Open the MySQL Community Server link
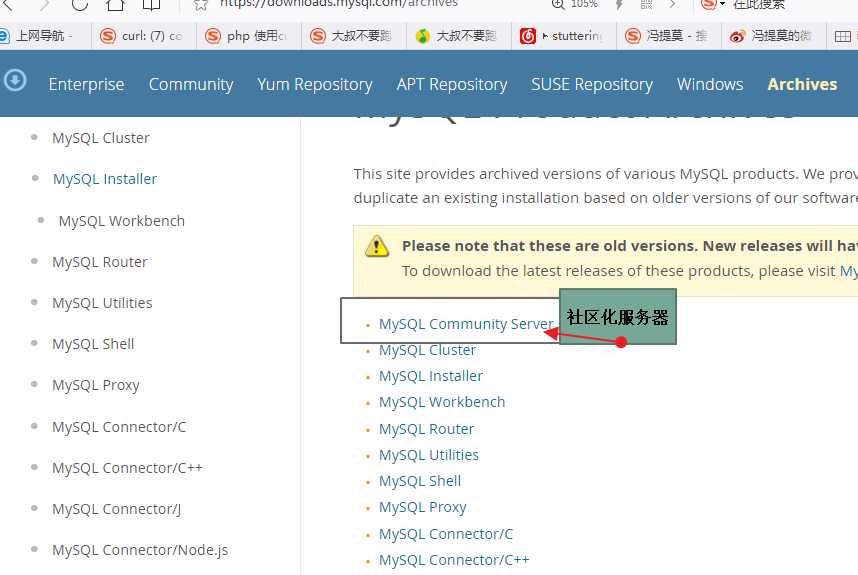This screenshot has height=575, width=858. [x=466, y=324]
